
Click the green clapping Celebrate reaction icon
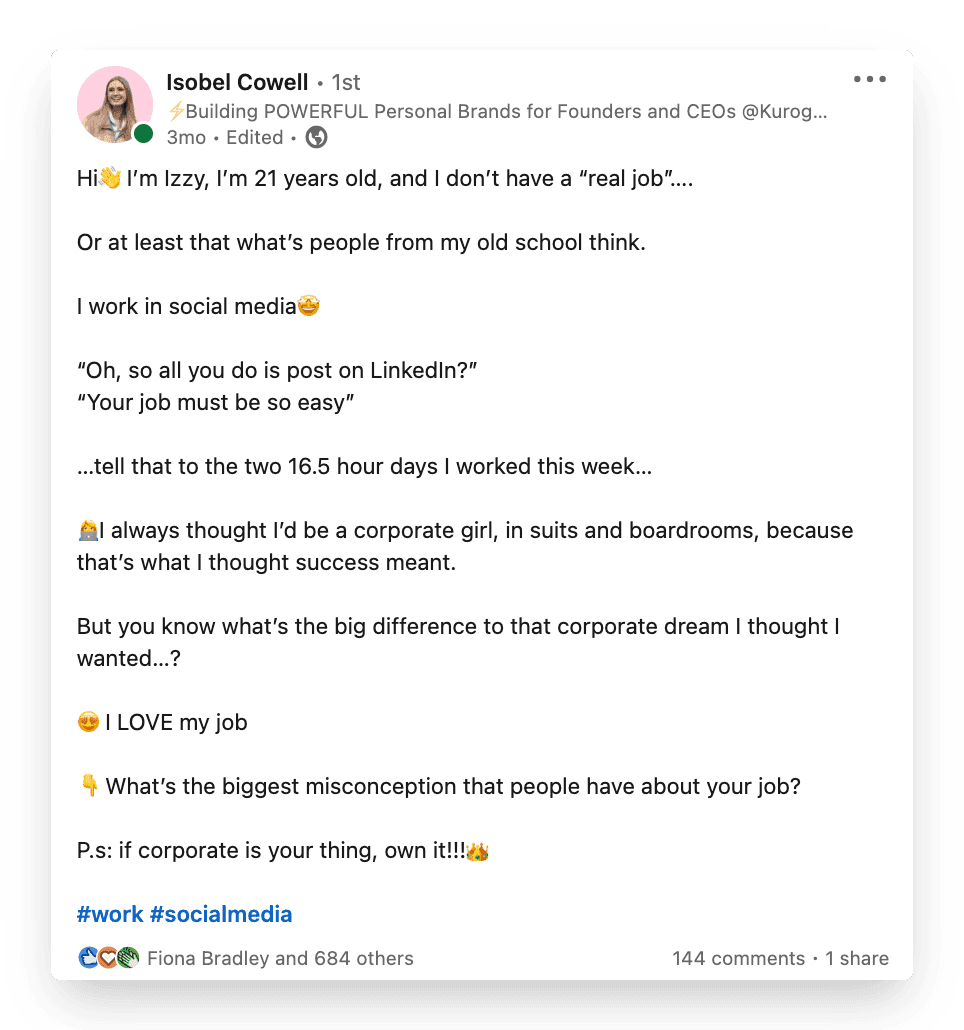(x=126, y=958)
